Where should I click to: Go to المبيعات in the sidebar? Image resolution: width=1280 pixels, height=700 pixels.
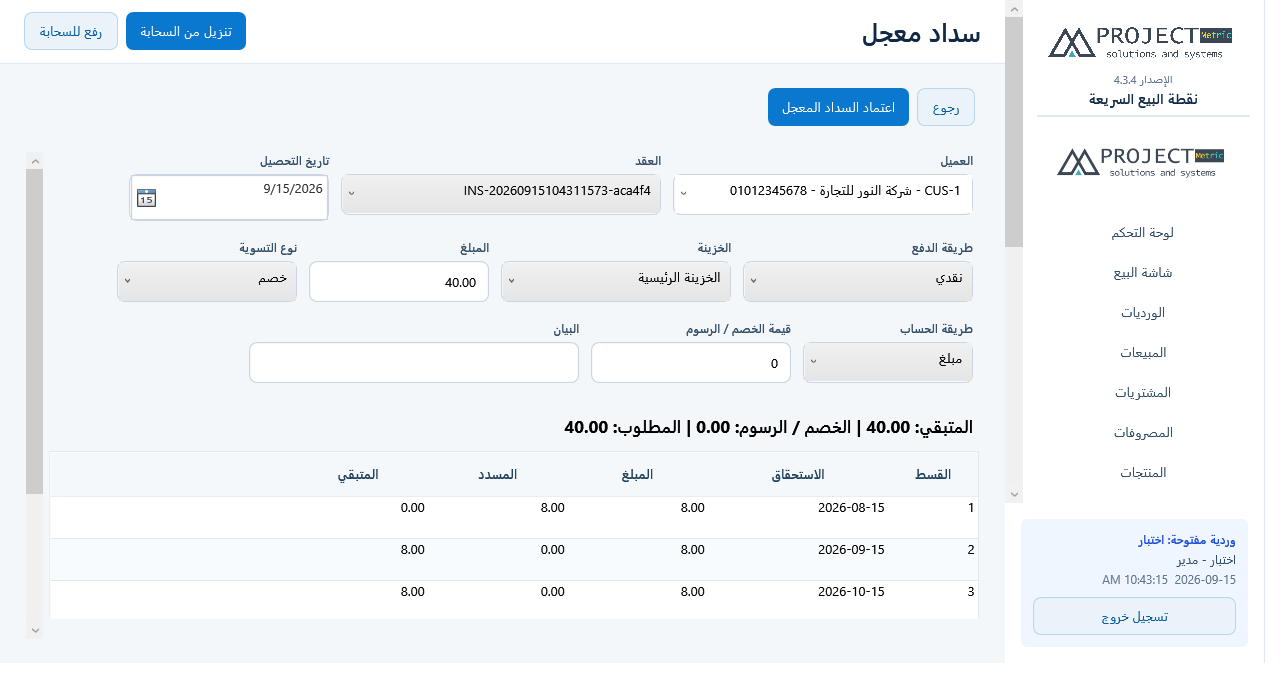point(1142,352)
